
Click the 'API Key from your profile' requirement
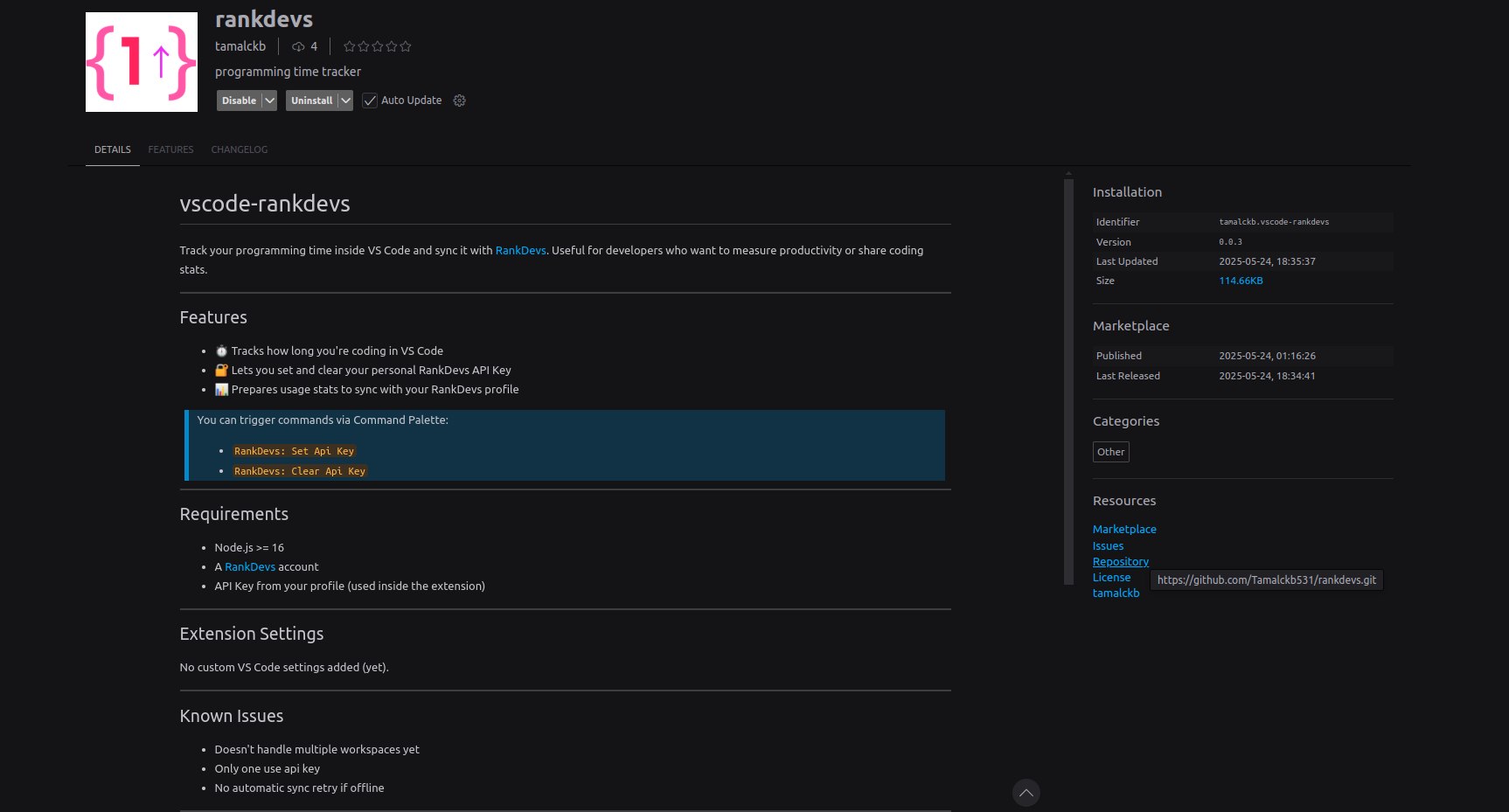350,586
